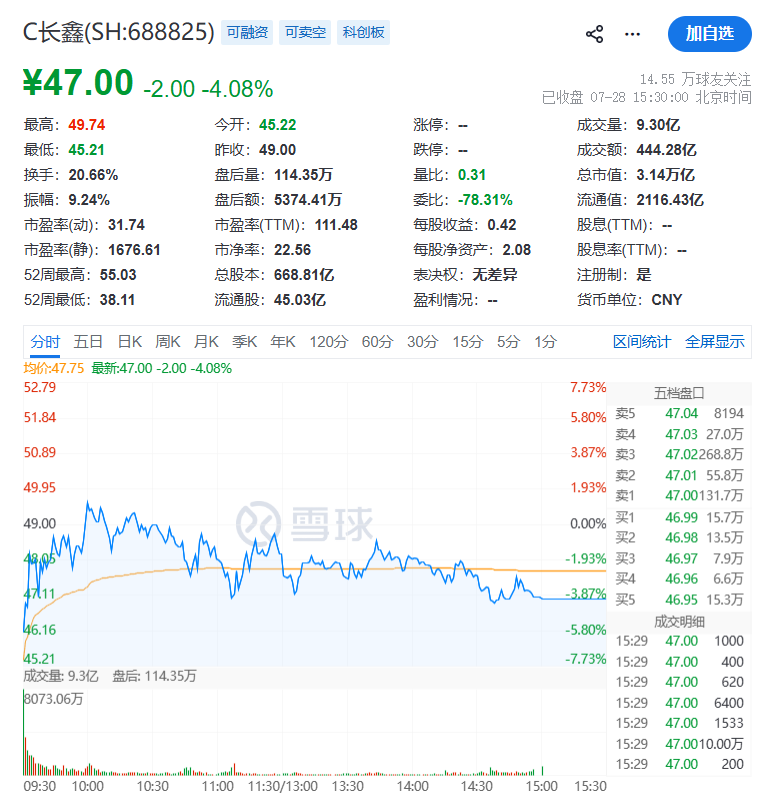Click the 流通值 value 2116.43亿
This screenshot has width=771, height=798.
tap(670, 200)
